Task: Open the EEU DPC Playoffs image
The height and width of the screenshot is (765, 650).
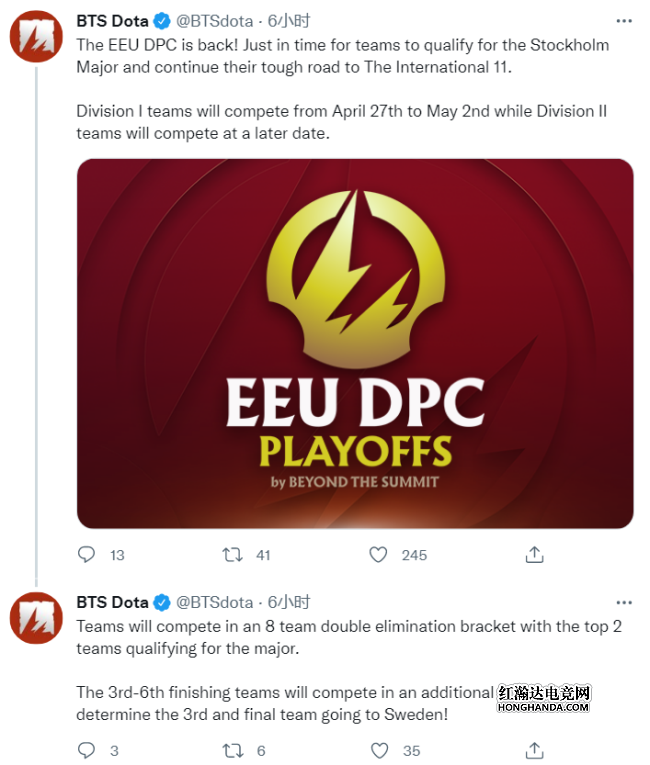Action: coord(354,343)
